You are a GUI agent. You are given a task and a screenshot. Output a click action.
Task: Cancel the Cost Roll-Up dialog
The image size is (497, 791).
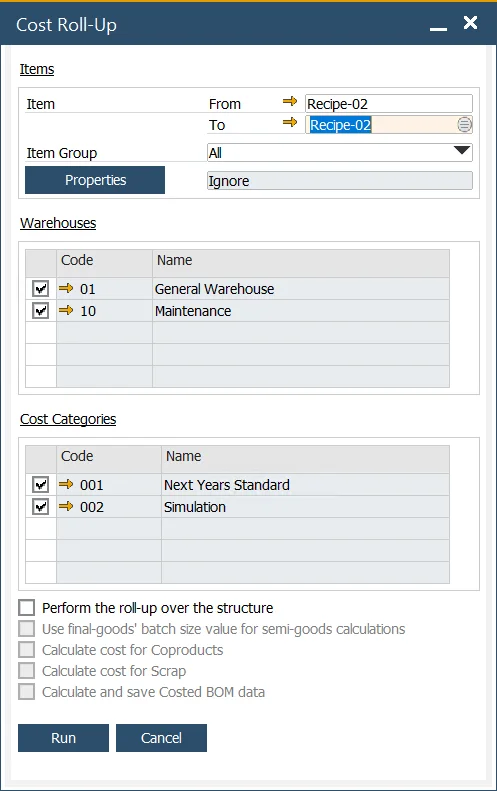pos(161,738)
